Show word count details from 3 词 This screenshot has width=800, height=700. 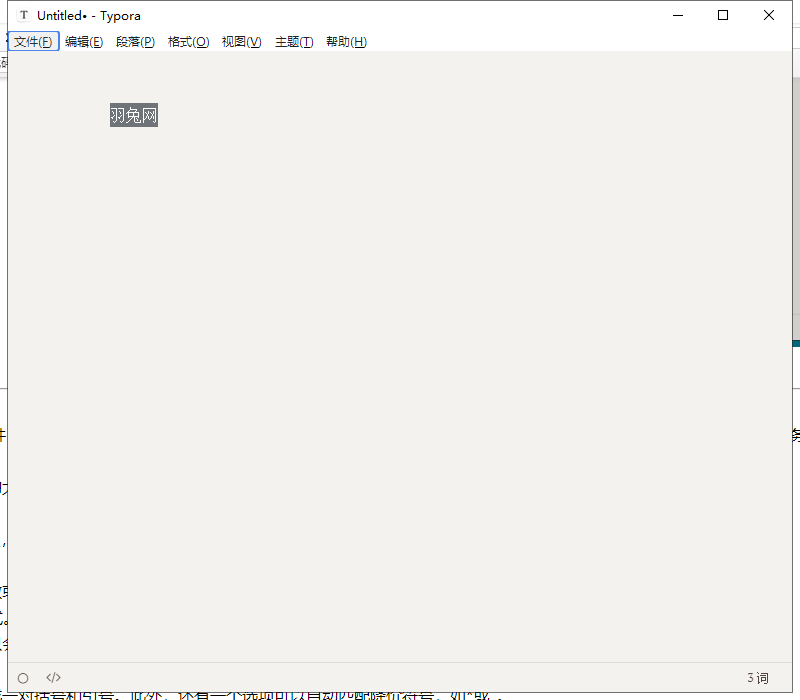(758, 678)
